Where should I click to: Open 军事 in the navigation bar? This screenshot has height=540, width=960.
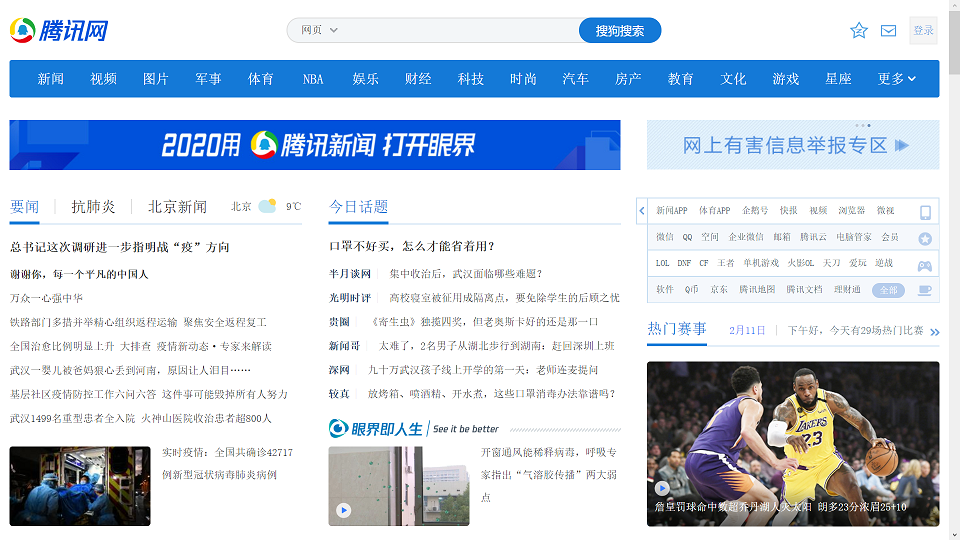click(x=208, y=79)
